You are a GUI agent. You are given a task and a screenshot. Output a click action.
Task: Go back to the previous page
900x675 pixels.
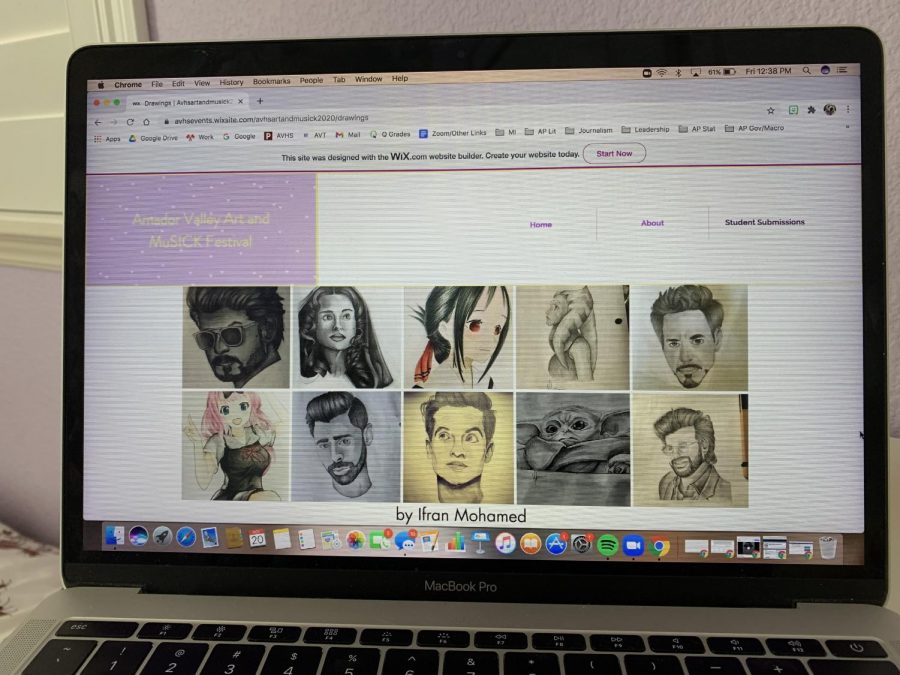coord(98,122)
